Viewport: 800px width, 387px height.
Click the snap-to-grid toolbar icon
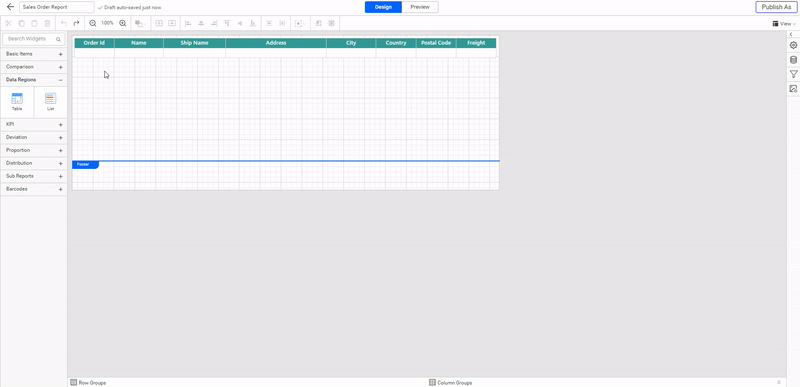tap(319, 23)
